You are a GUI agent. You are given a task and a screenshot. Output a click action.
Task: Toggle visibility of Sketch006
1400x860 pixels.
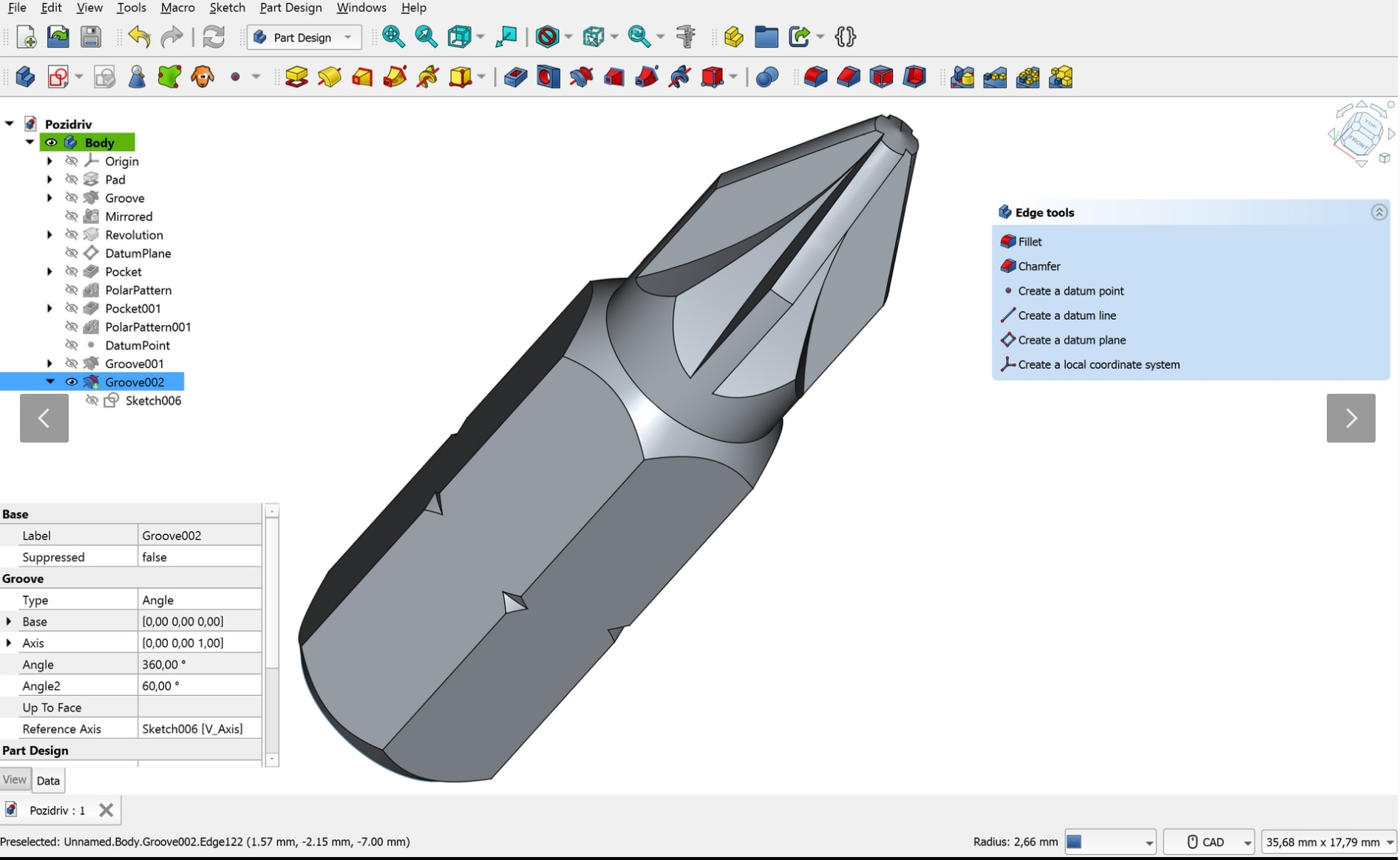[x=92, y=400]
